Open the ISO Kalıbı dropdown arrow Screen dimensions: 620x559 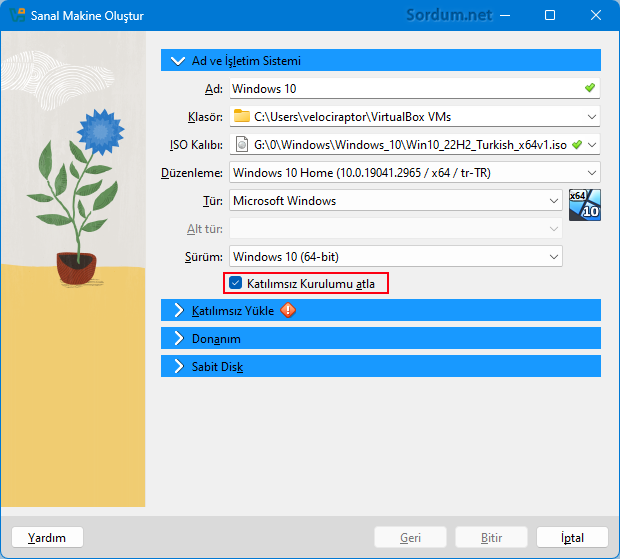click(x=592, y=145)
